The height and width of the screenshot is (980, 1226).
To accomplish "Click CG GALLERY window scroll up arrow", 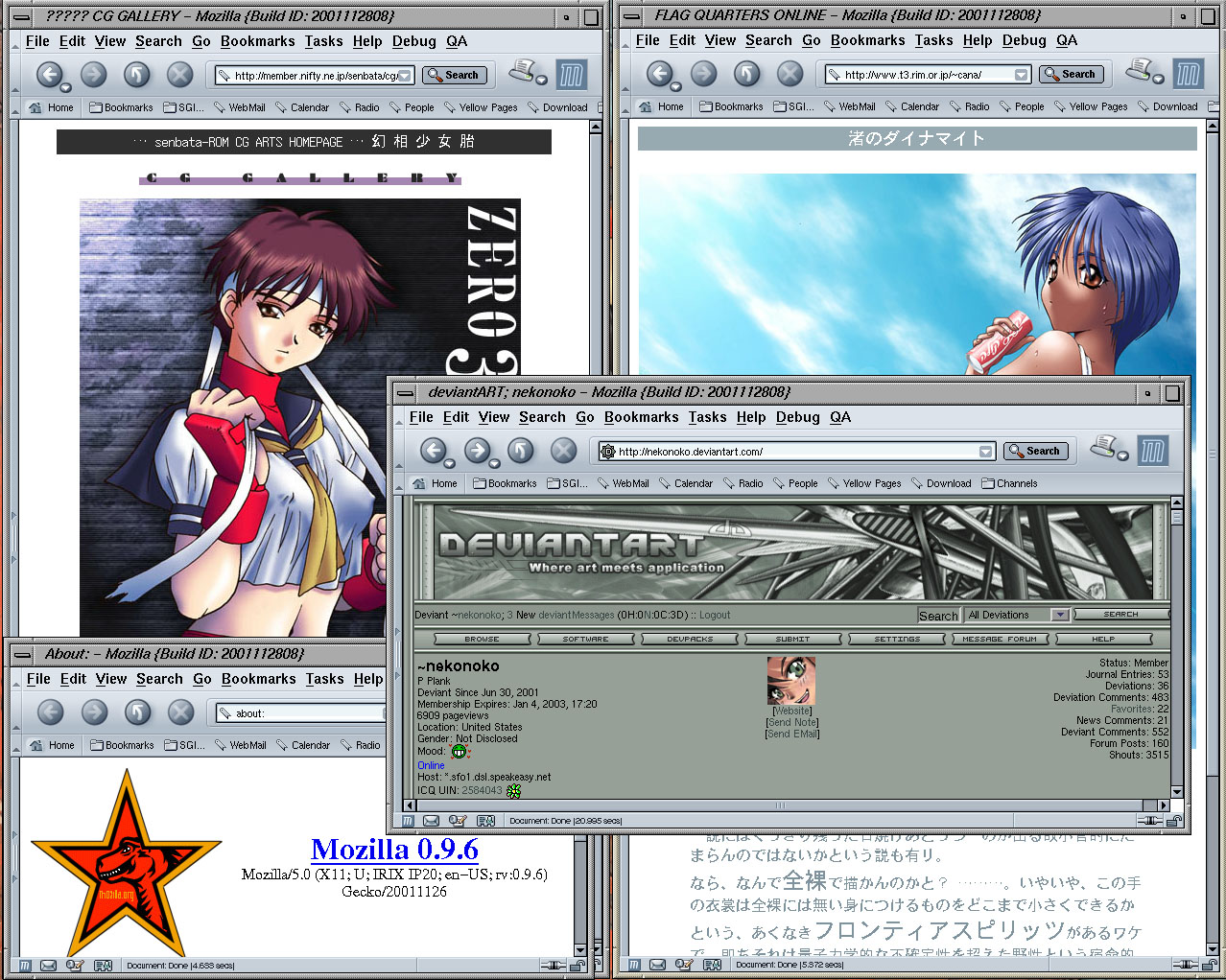I will (x=595, y=127).
